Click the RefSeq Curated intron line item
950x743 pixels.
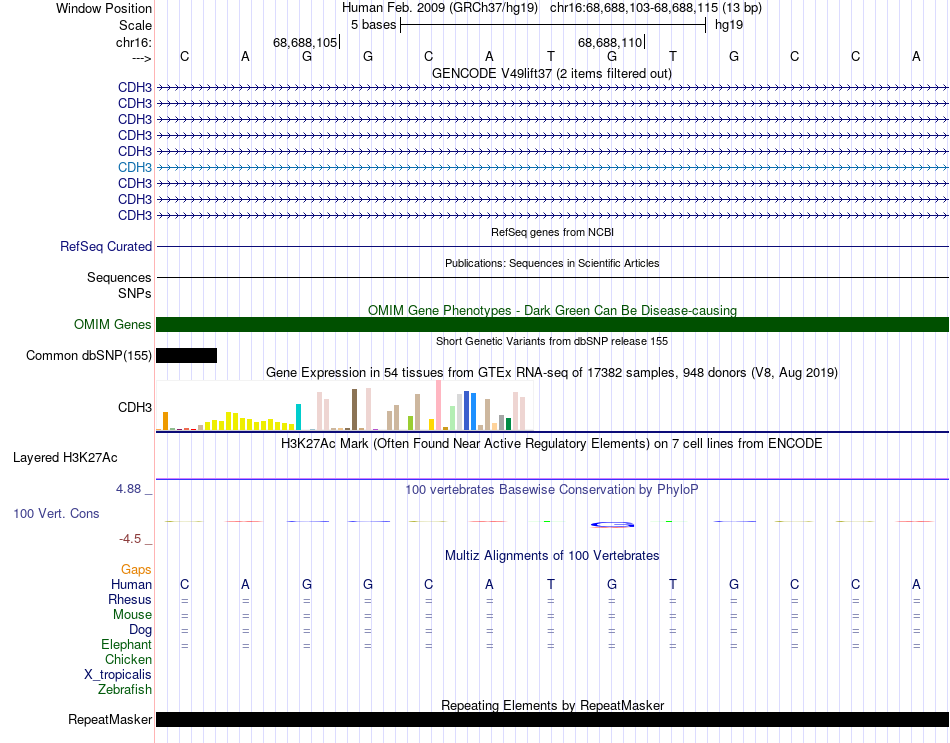click(552, 247)
